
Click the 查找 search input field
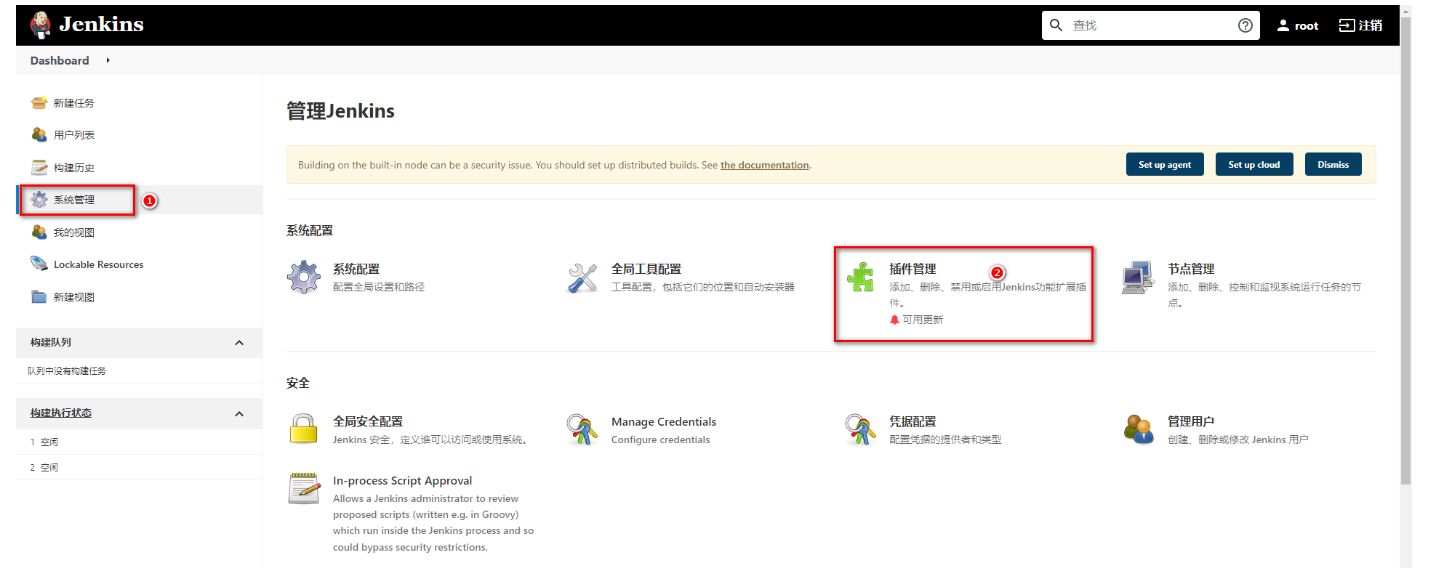point(1150,26)
